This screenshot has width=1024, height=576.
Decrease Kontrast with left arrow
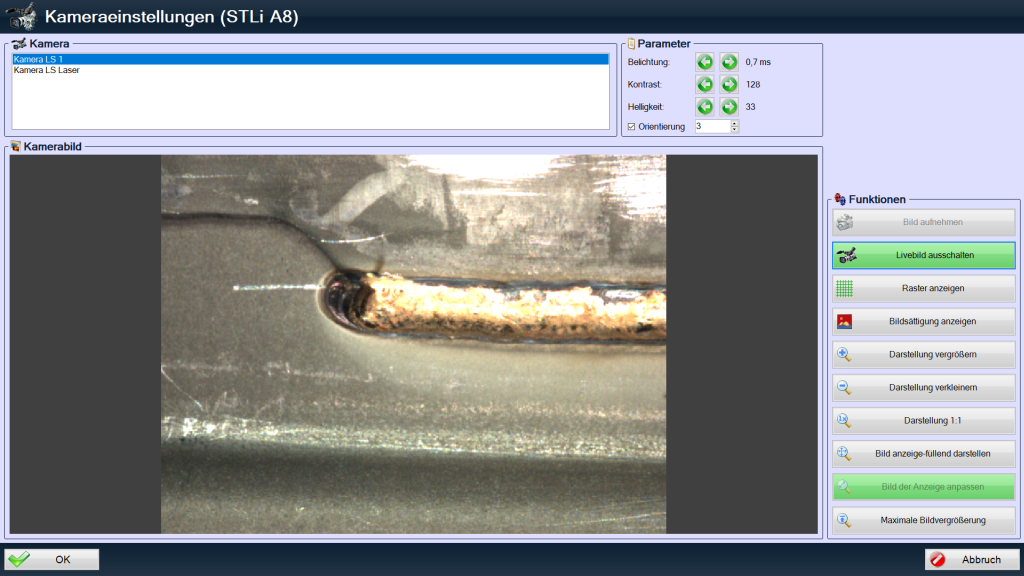(x=705, y=84)
